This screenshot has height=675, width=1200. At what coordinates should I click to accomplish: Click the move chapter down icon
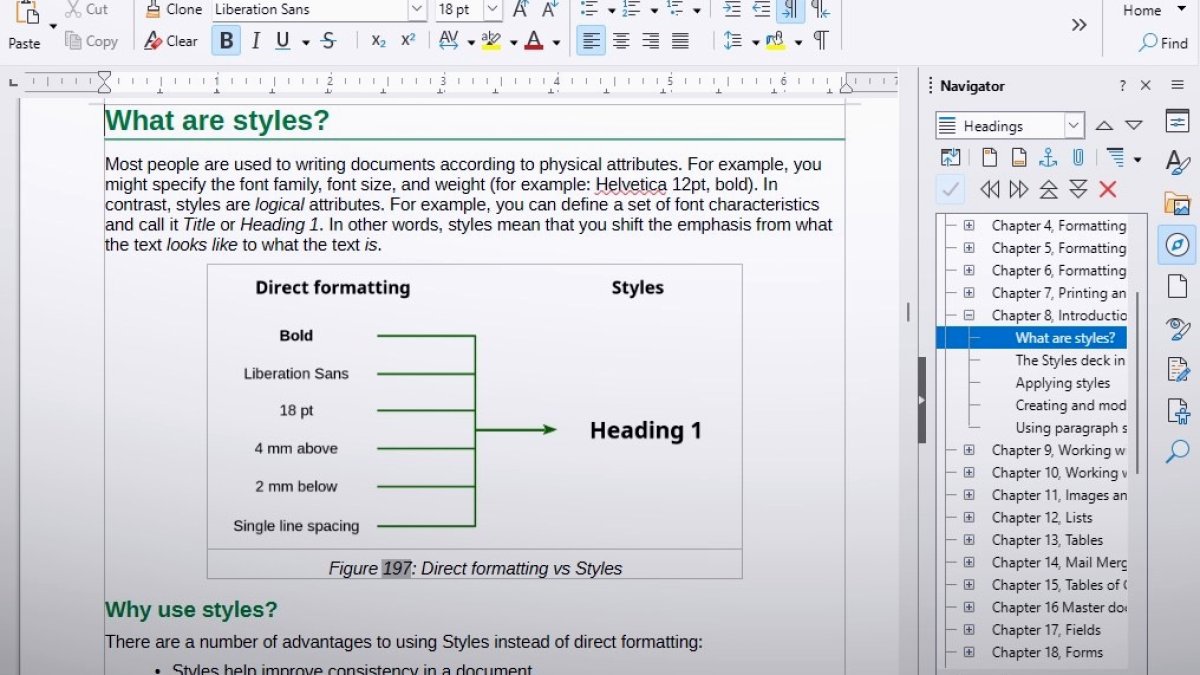coord(1078,189)
